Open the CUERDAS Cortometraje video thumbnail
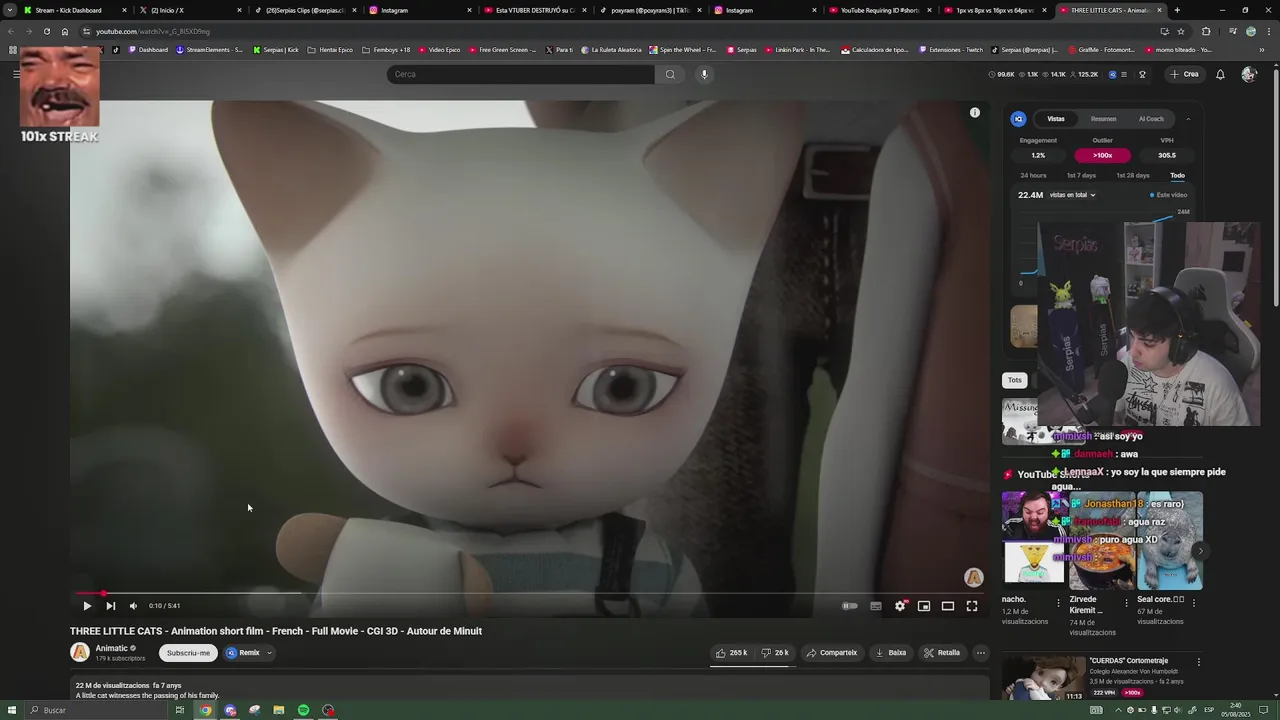 pos(1044,679)
